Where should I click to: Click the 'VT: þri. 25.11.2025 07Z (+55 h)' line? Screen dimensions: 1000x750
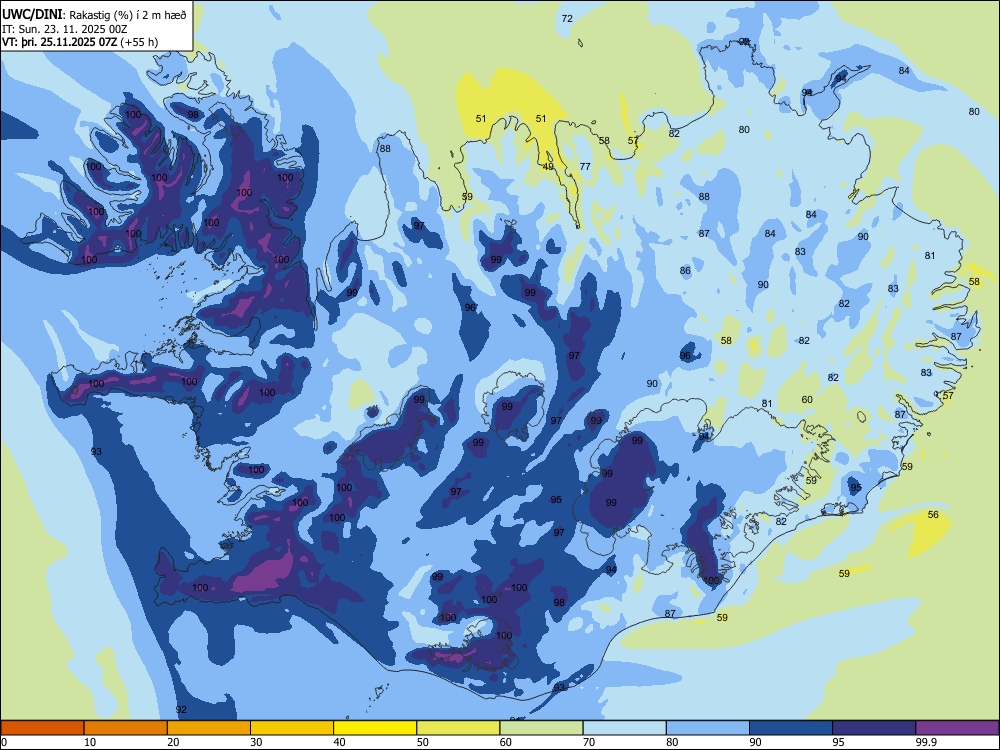point(80,42)
